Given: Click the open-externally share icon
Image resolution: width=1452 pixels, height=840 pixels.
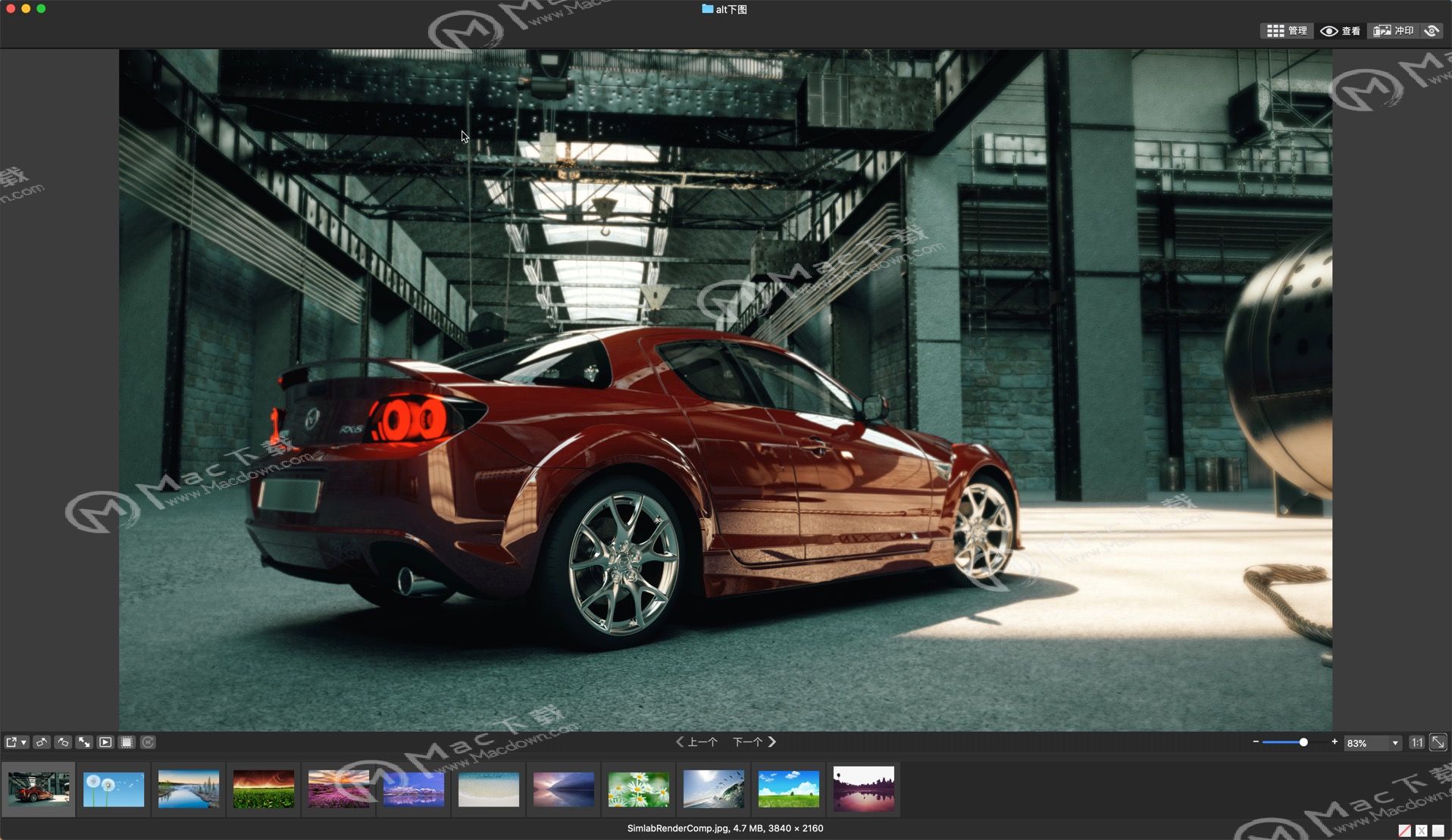Looking at the screenshot, I should click(11, 742).
